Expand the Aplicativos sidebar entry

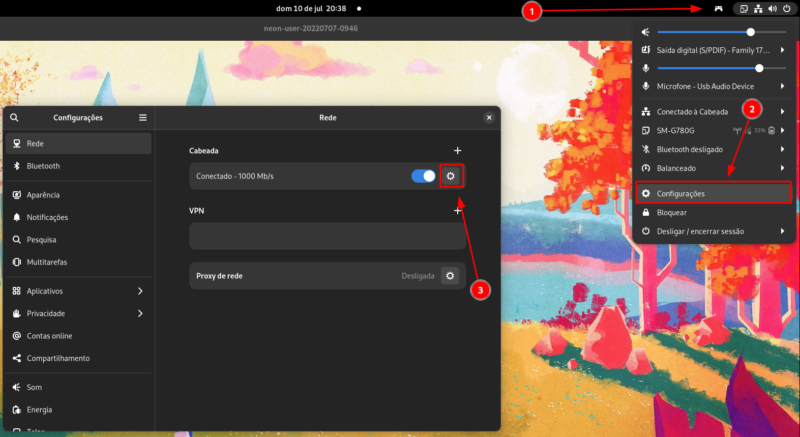[x=140, y=291]
